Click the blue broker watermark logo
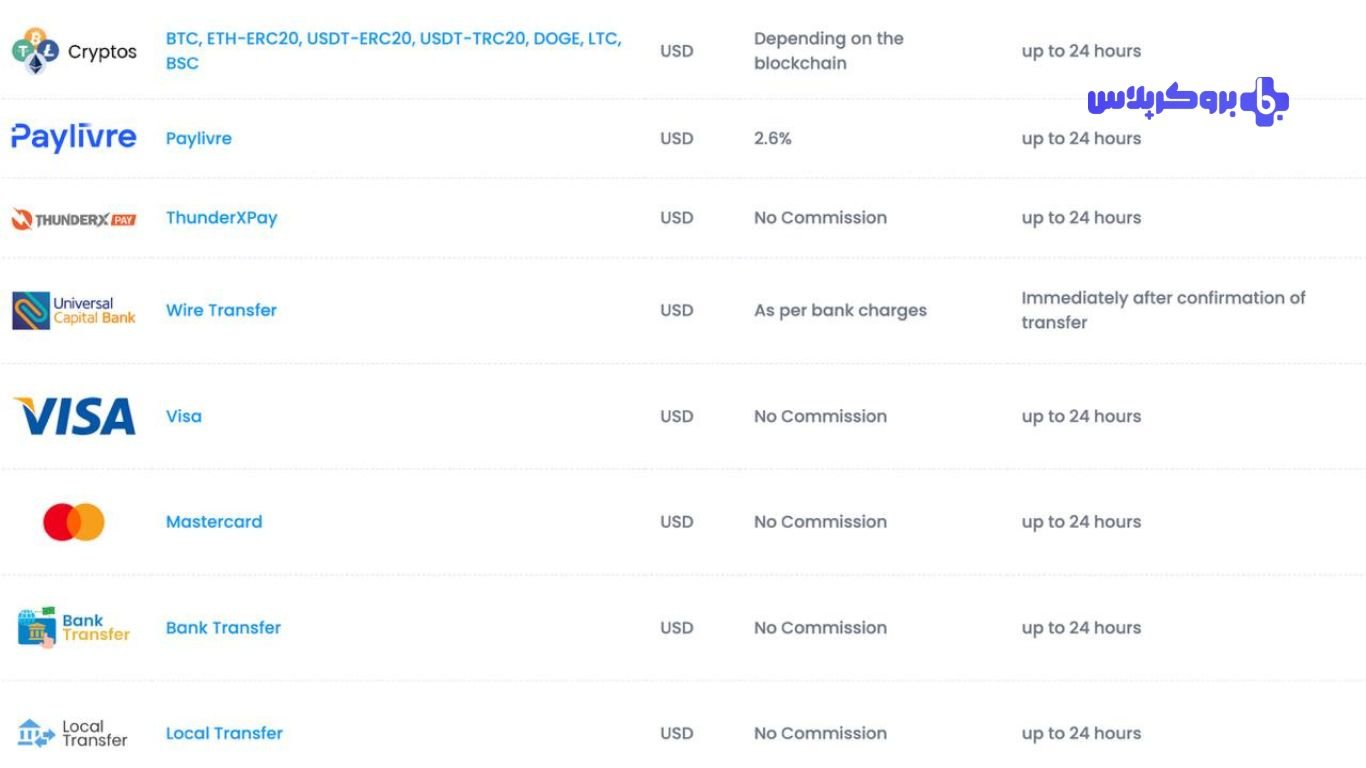 (1189, 101)
